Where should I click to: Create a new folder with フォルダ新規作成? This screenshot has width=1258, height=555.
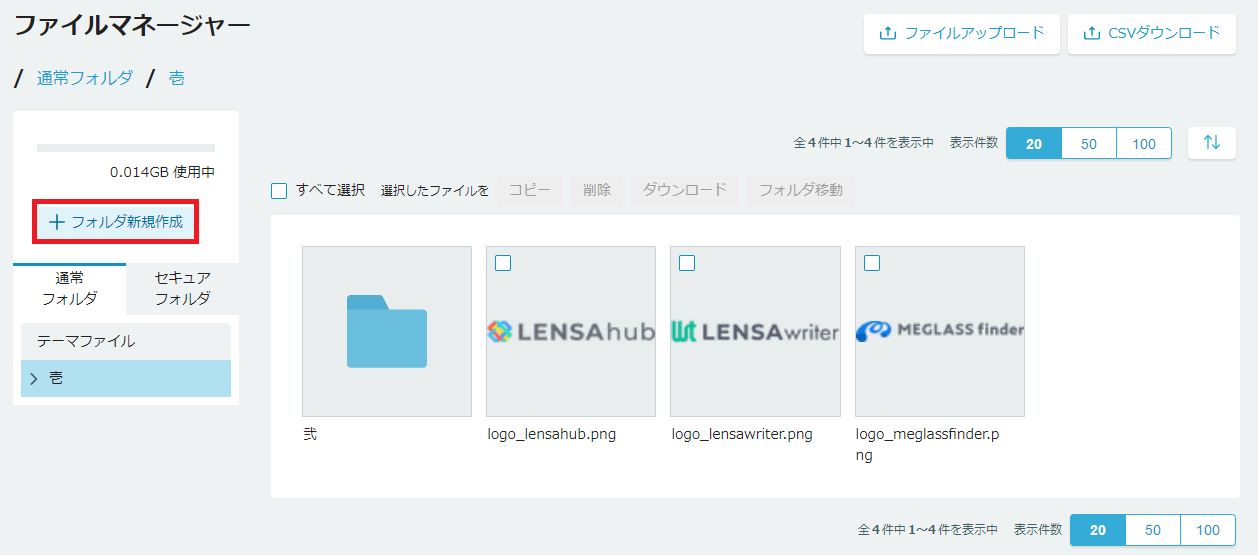[116, 222]
